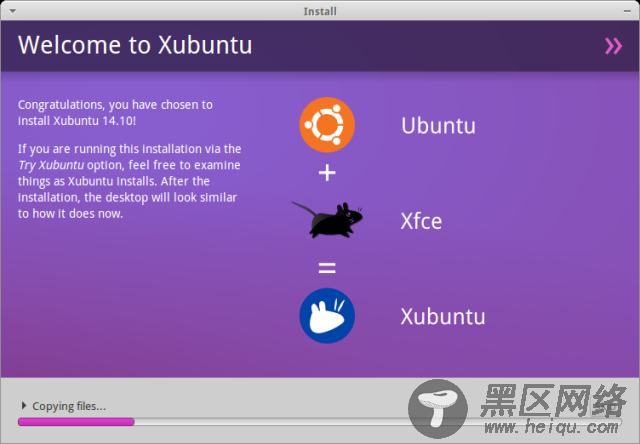
Task: Click the 'Install' window title
Action: (x=320, y=11)
